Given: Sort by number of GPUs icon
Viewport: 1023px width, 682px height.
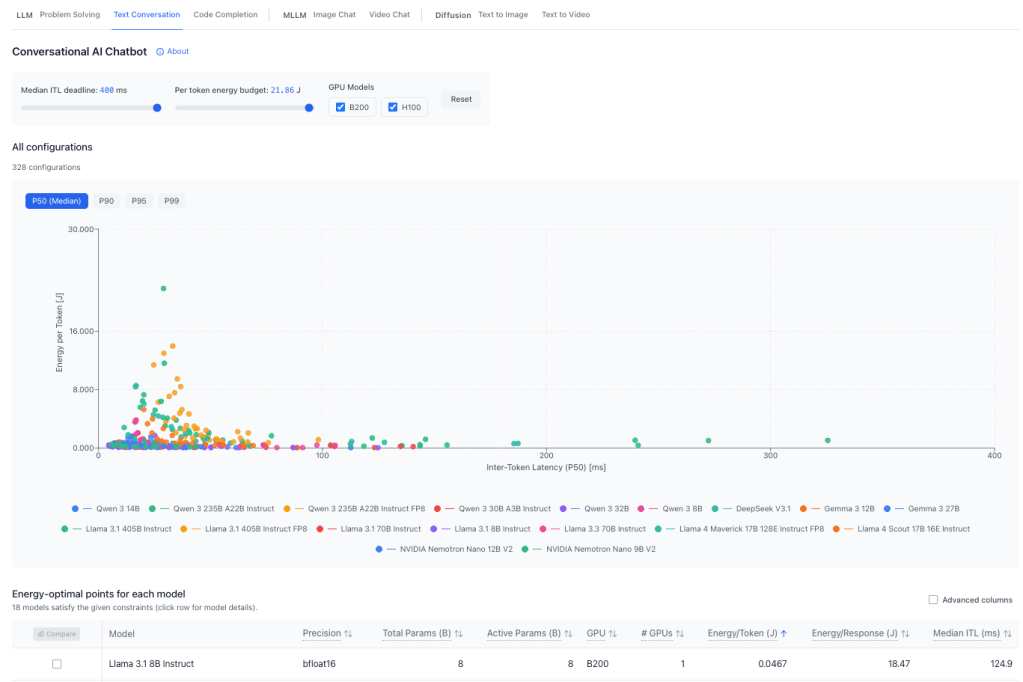Looking at the screenshot, I should (679, 633).
